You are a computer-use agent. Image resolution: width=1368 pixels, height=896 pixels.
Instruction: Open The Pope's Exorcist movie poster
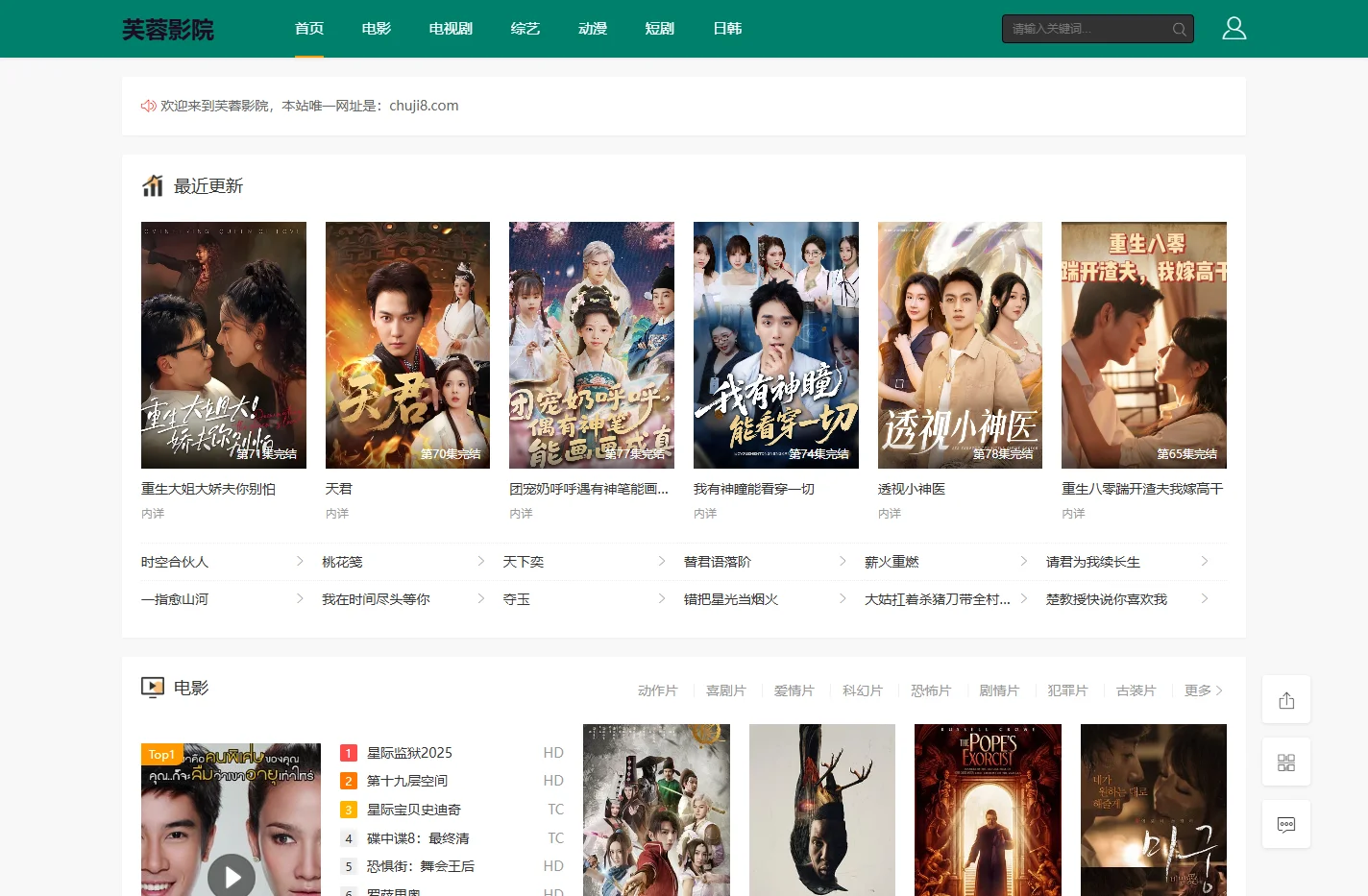(x=988, y=810)
